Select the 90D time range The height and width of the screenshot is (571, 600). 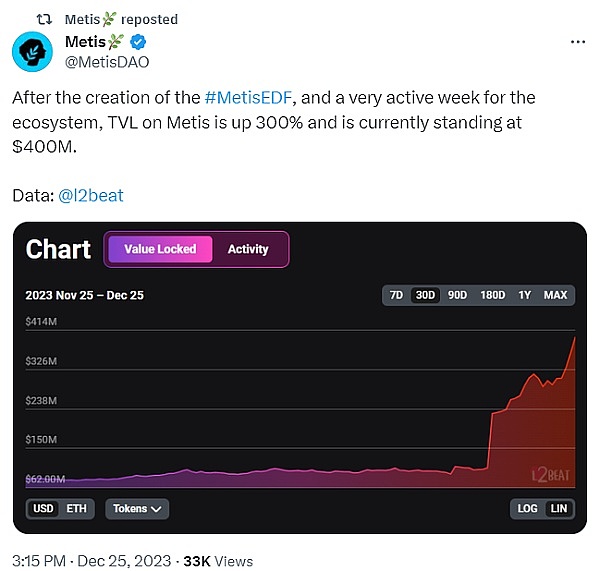(458, 295)
